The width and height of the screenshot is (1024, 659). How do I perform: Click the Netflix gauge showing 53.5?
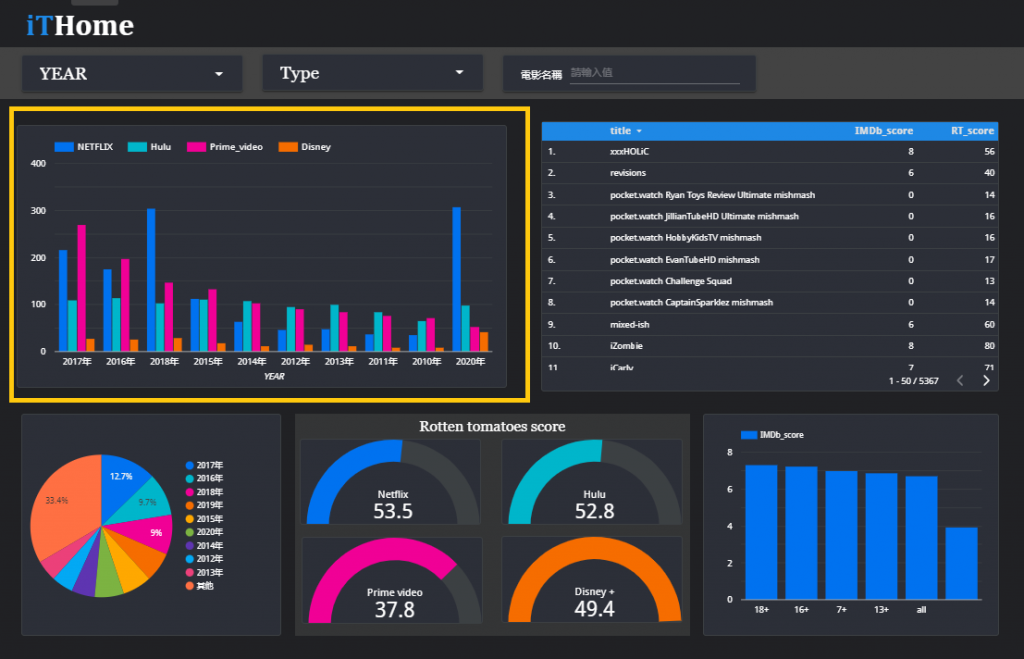coord(391,482)
